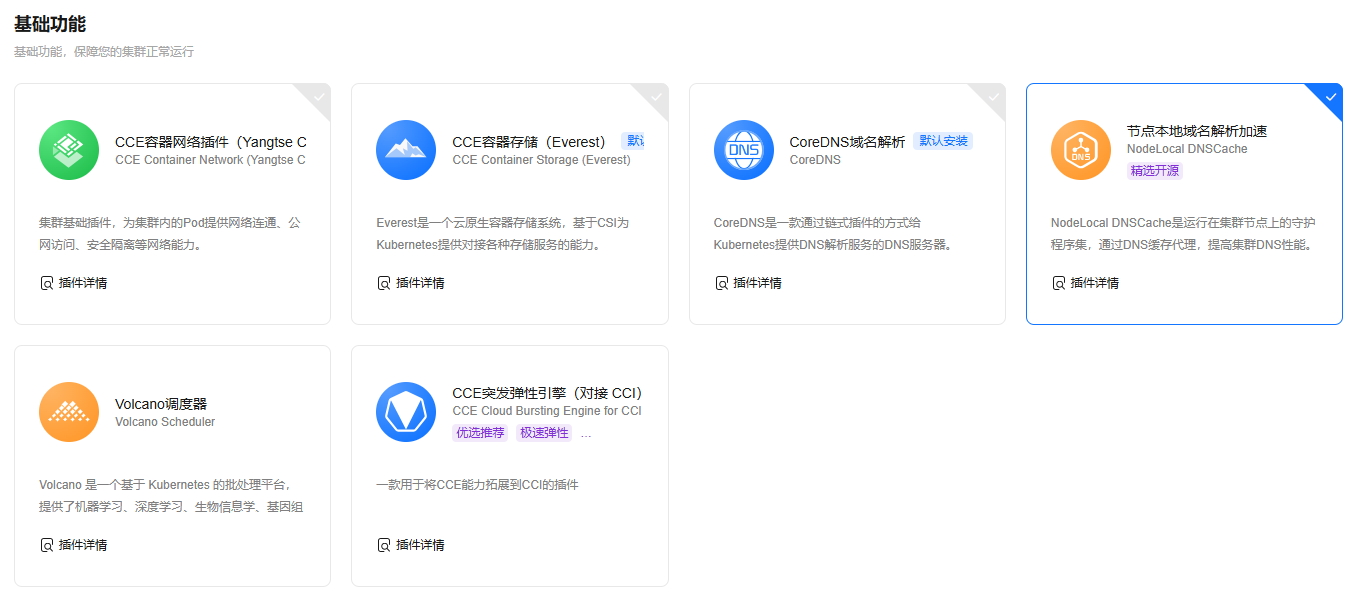1361x595 pixels.
Task: Click the subtitle CCE Cloud Bursting Engine for CCI
Action: point(547,411)
